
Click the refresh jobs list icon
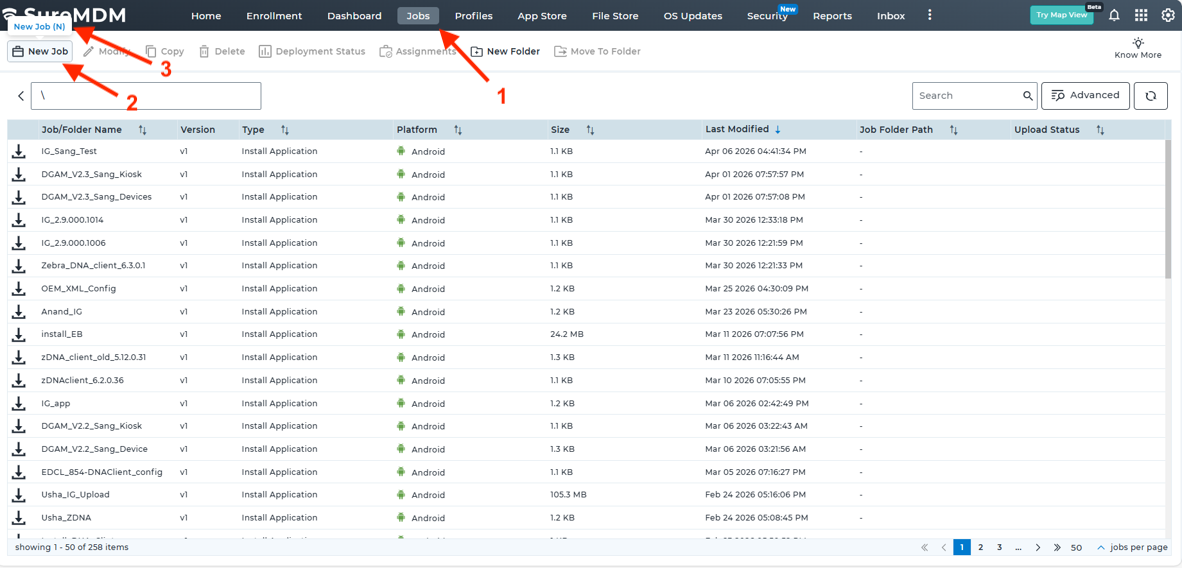click(x=1150, y=96)
